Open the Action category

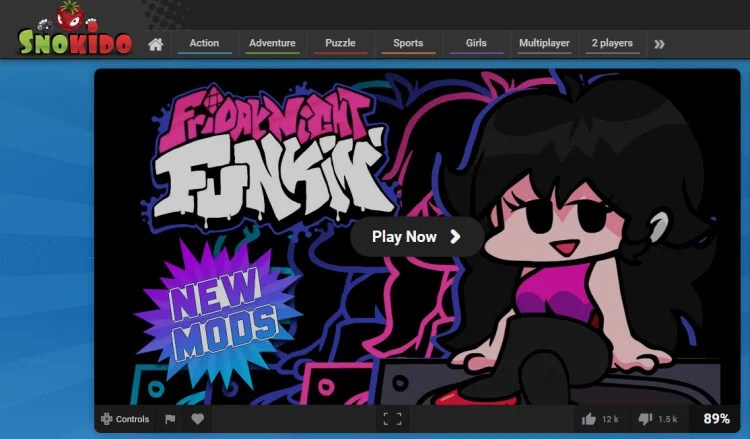pyautogui.click(x=204, y=44)
